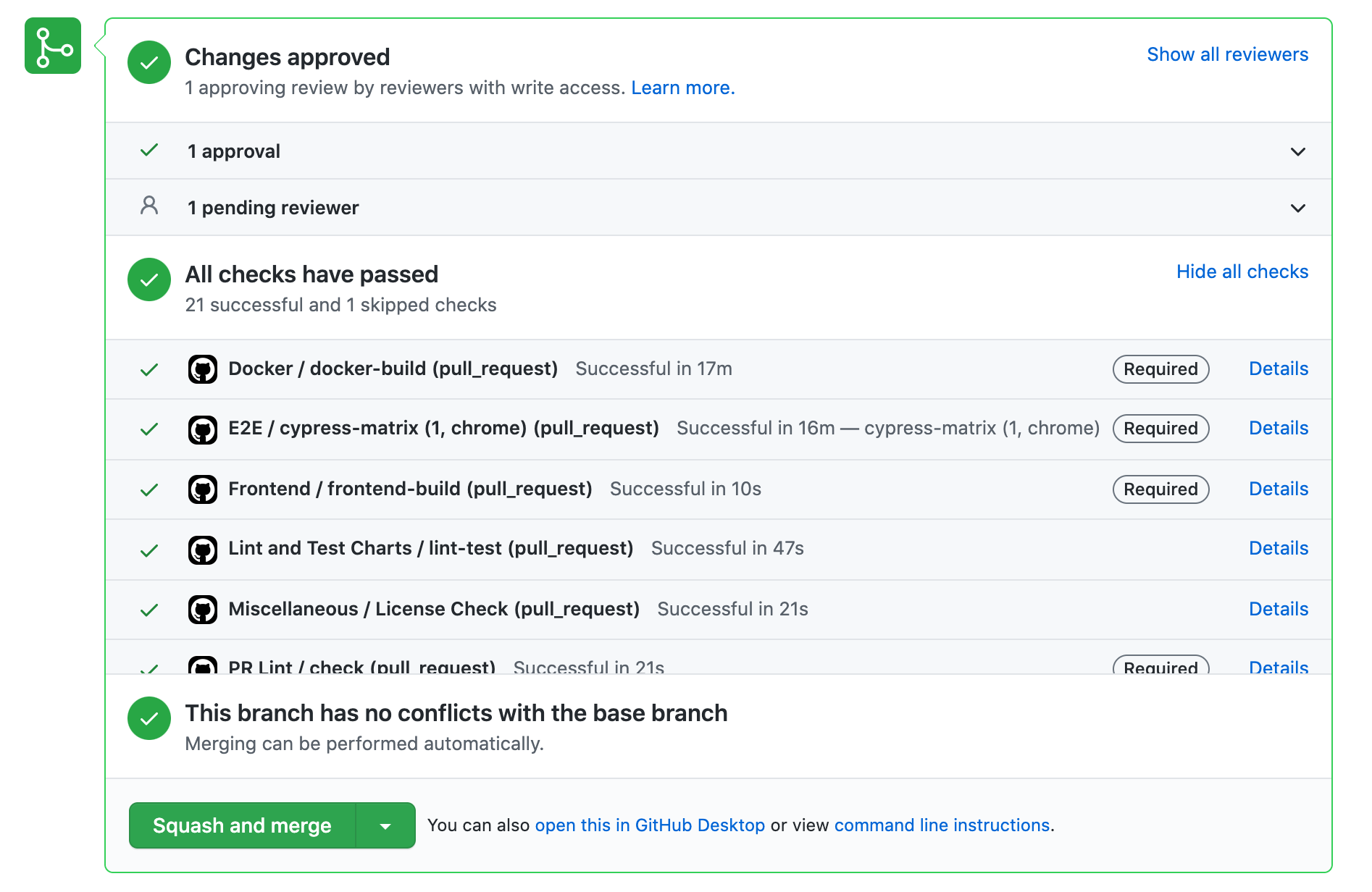This screenshot has width=1372, height=892.
Task: Hide all checks via the link
Action: click(x=1242, y=272)
